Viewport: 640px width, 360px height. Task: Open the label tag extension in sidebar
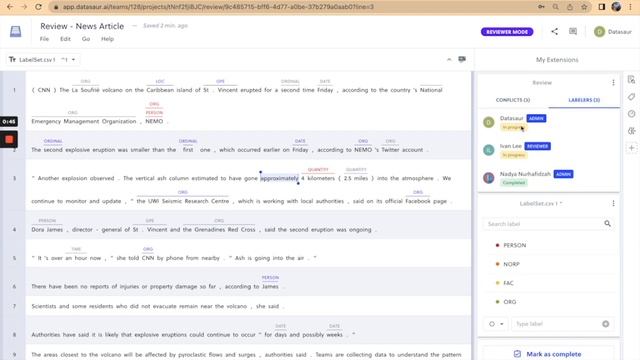click(x=631, y=97)
